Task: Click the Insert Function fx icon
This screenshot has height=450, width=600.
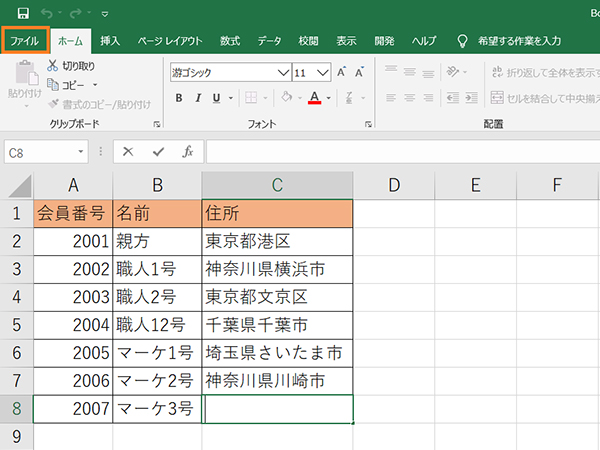Action: click(187, 152)
